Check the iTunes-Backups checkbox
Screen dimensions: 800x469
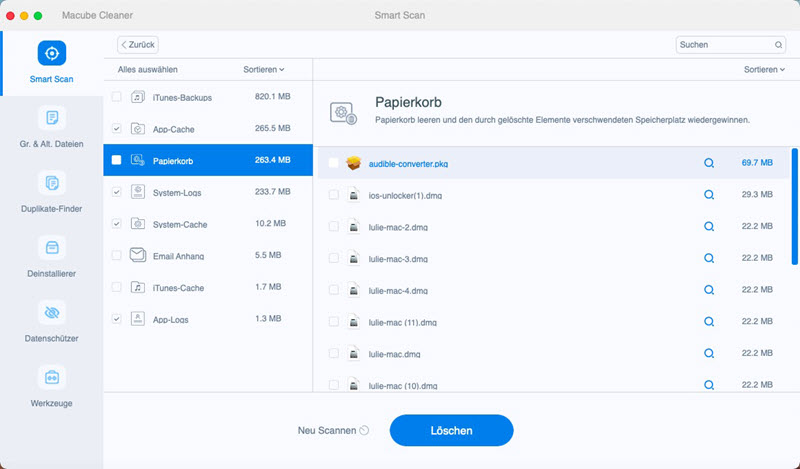tap(116, 96)
